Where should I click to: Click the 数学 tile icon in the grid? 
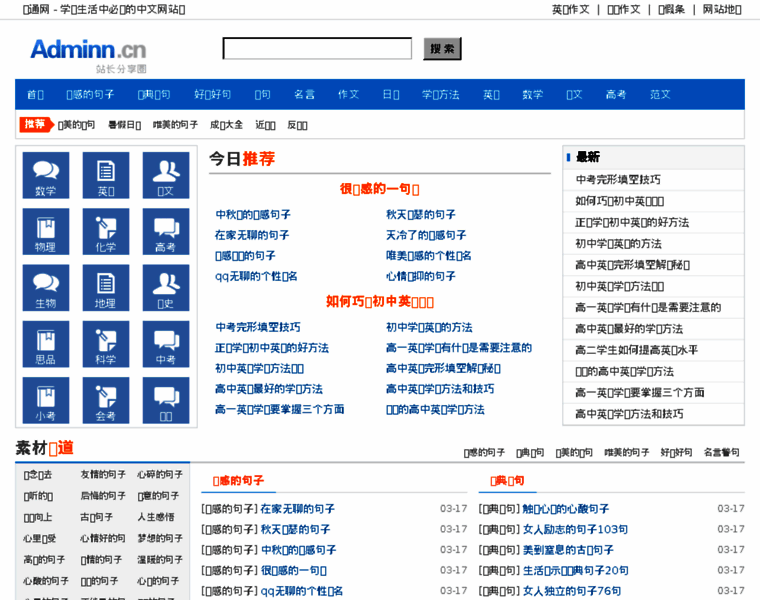[46, 176]
